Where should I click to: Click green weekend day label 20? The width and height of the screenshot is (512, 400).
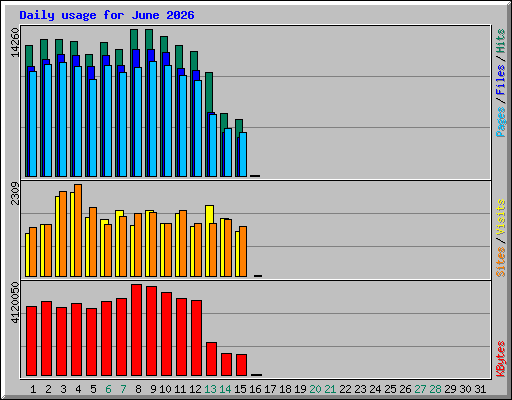315,389
